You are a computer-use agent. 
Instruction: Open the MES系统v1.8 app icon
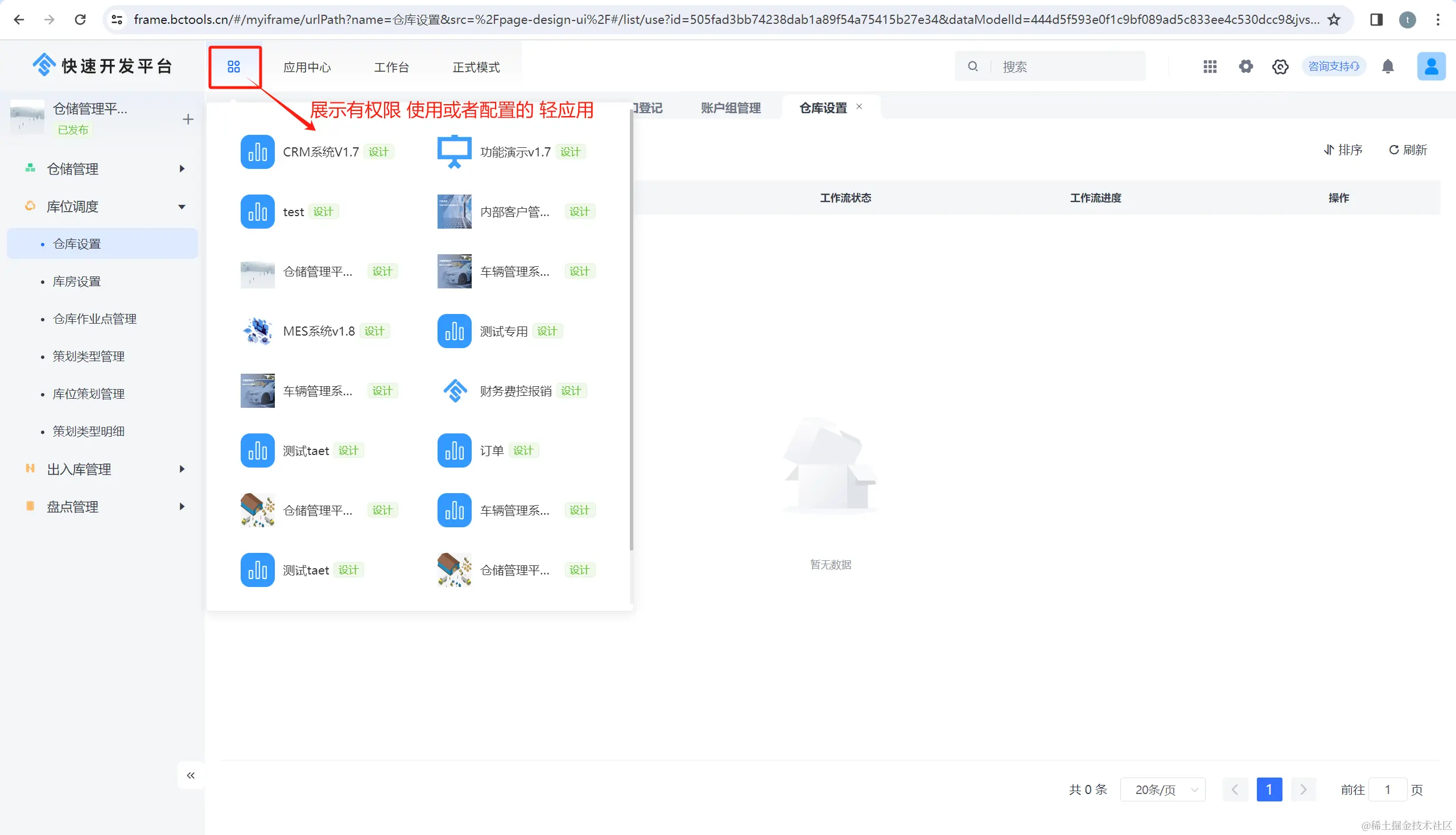[x=257, y=331]
